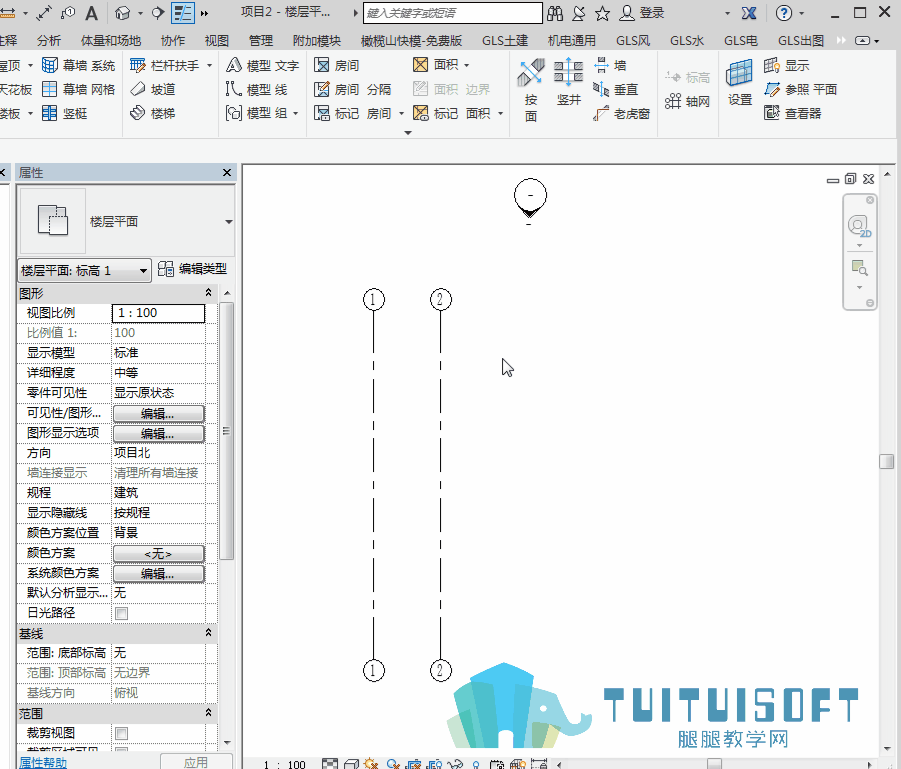Screen dimensions: 901x769
Task: Toggle visual style in view control bar
Action: (351, 764)
